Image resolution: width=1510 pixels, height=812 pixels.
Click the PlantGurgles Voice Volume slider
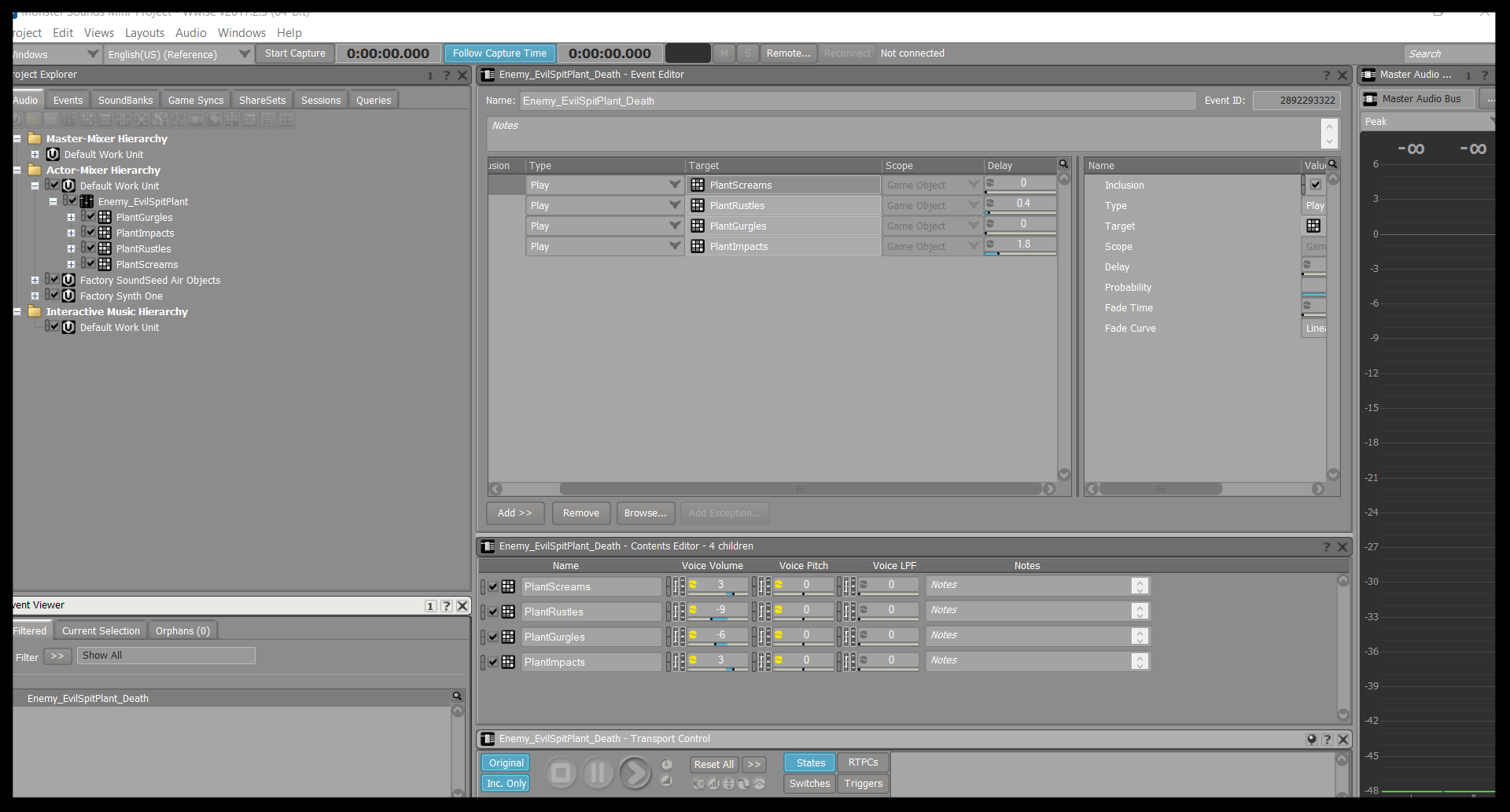[x=719, y=637]
